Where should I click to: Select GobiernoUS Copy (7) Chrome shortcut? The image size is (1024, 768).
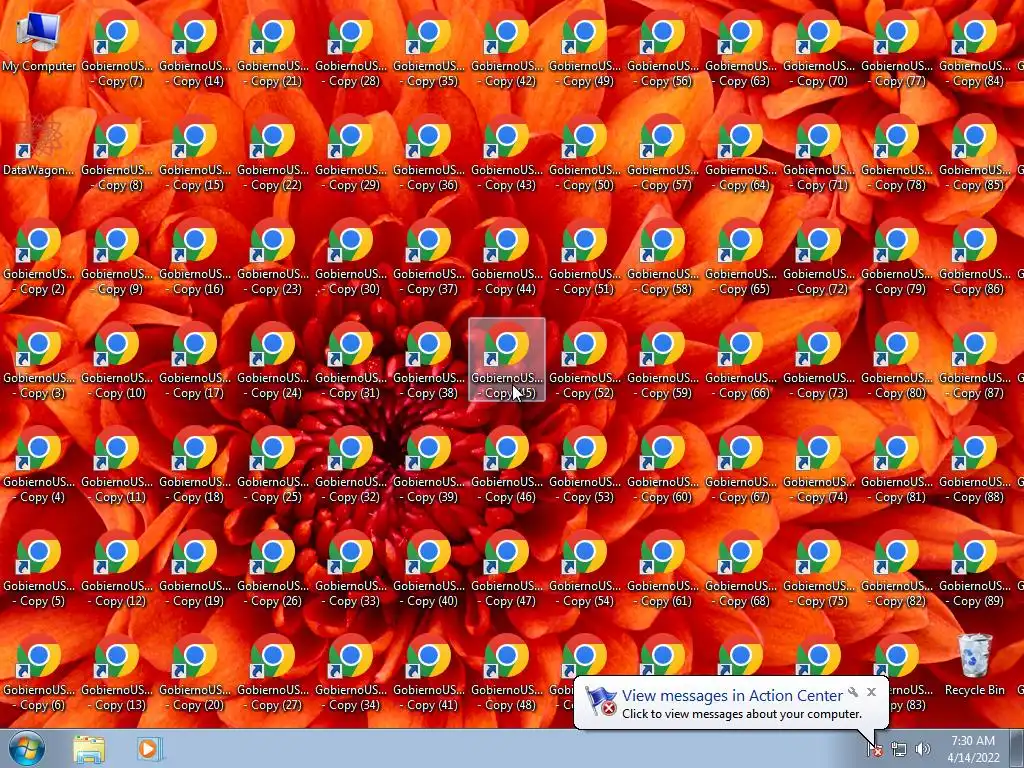tap(117, 49)
